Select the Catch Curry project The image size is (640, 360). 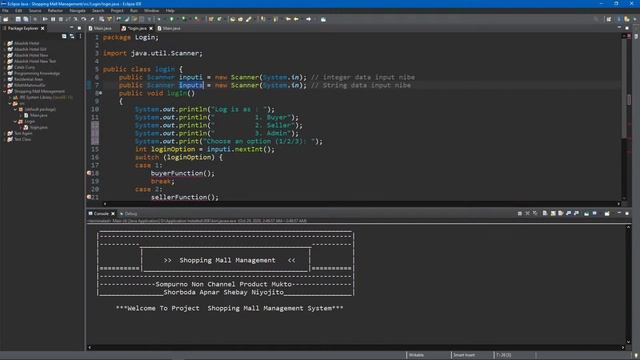[x=24, y=67]
